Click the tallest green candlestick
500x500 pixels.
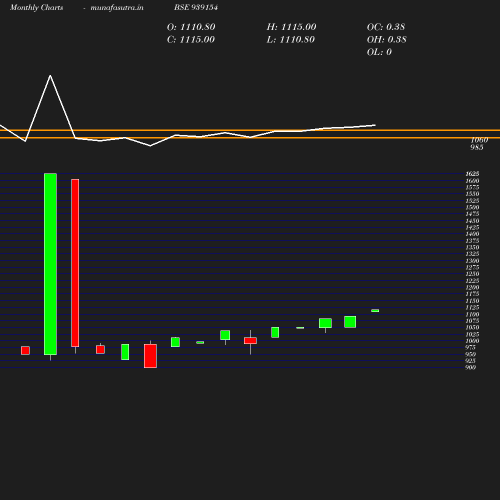point(50,264)
